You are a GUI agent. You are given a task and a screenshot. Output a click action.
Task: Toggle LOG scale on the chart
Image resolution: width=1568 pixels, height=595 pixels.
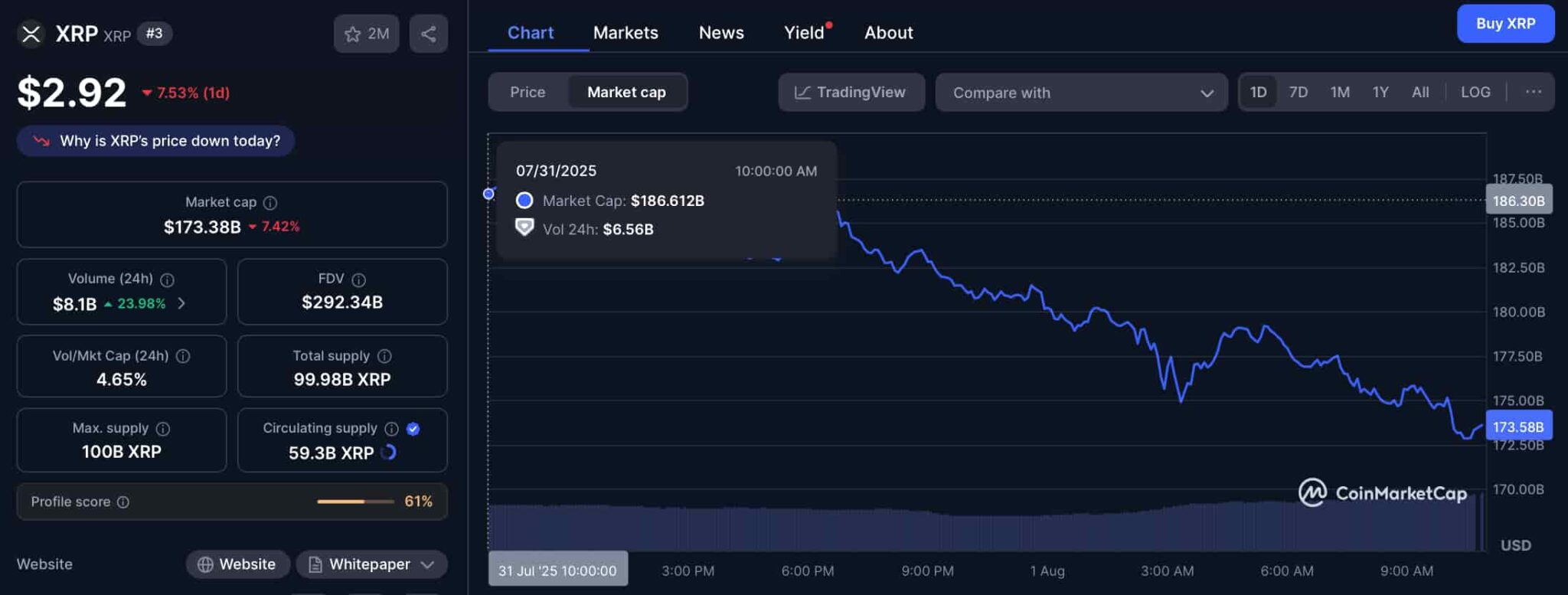pos(1475,92)
